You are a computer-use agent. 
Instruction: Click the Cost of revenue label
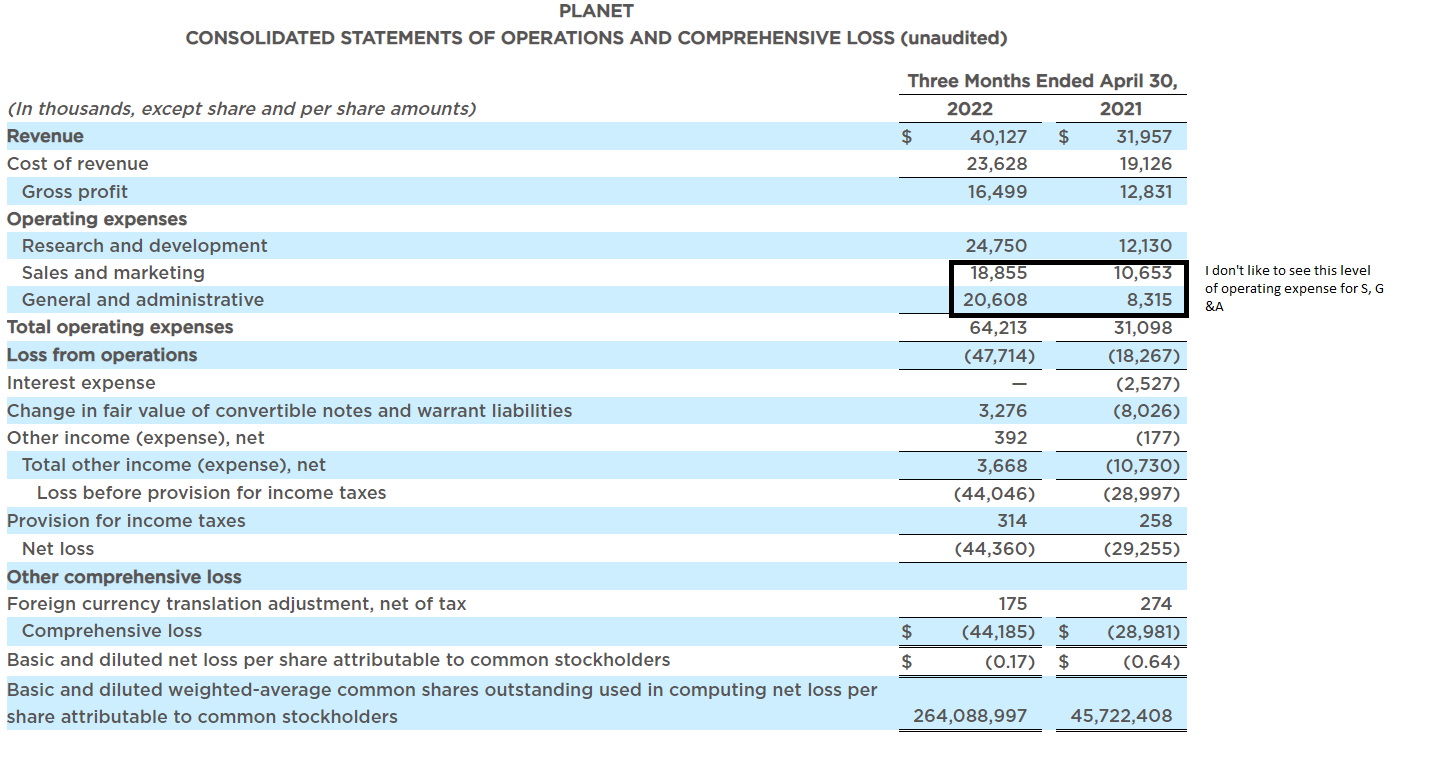point(77,164)
